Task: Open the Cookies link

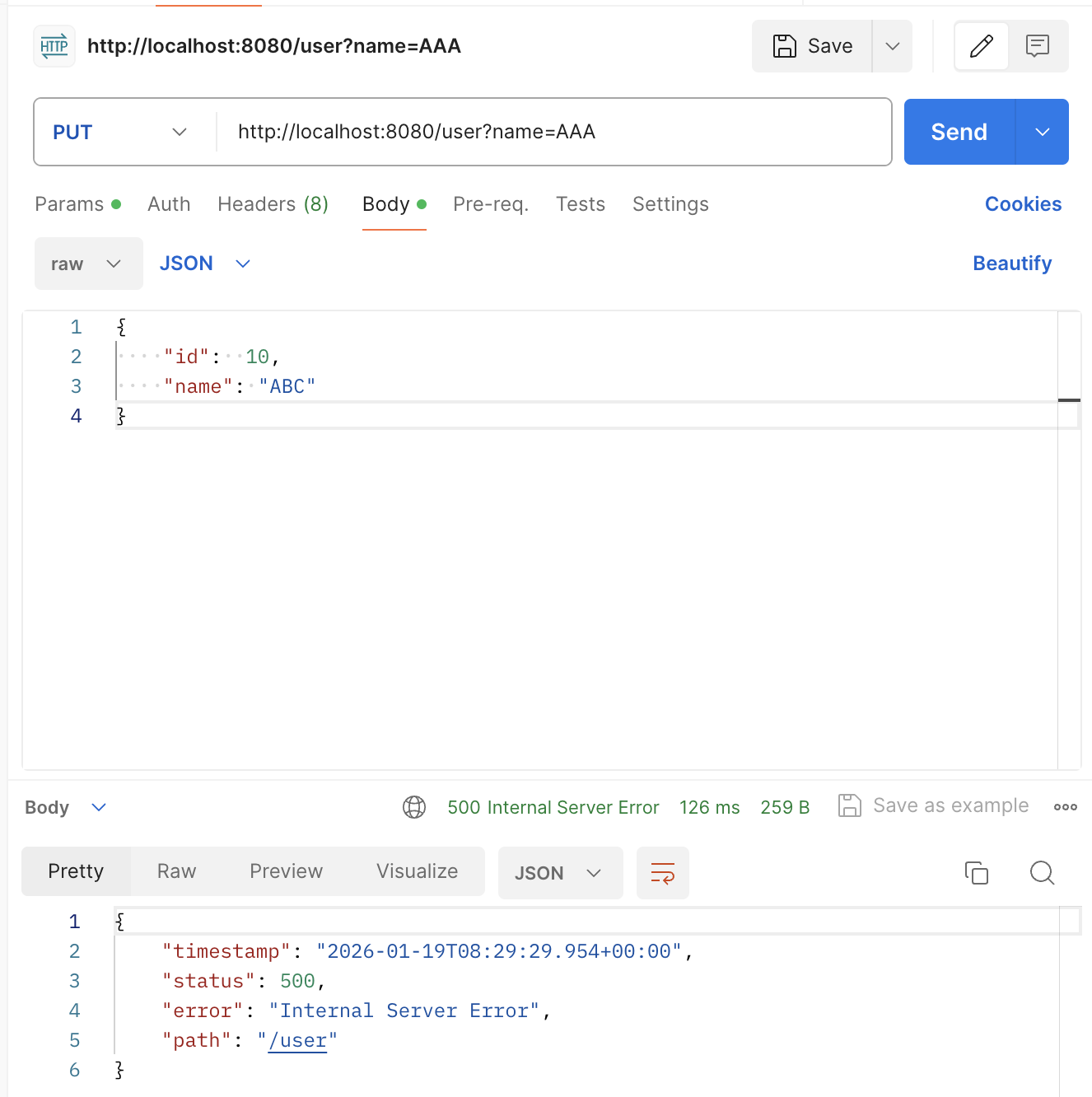Action: [1023, 204]
